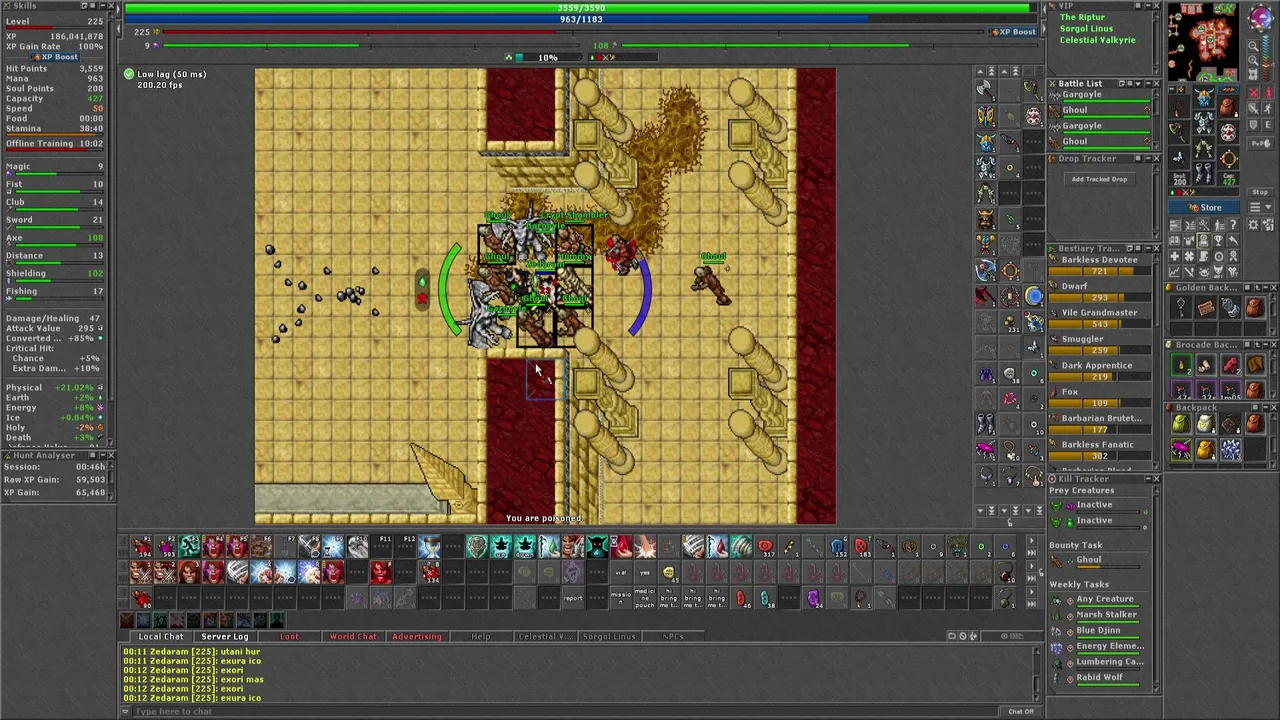Click the first action bar's next-page arrow
Screen dimensions: 1280x720
click(1032, 541)
